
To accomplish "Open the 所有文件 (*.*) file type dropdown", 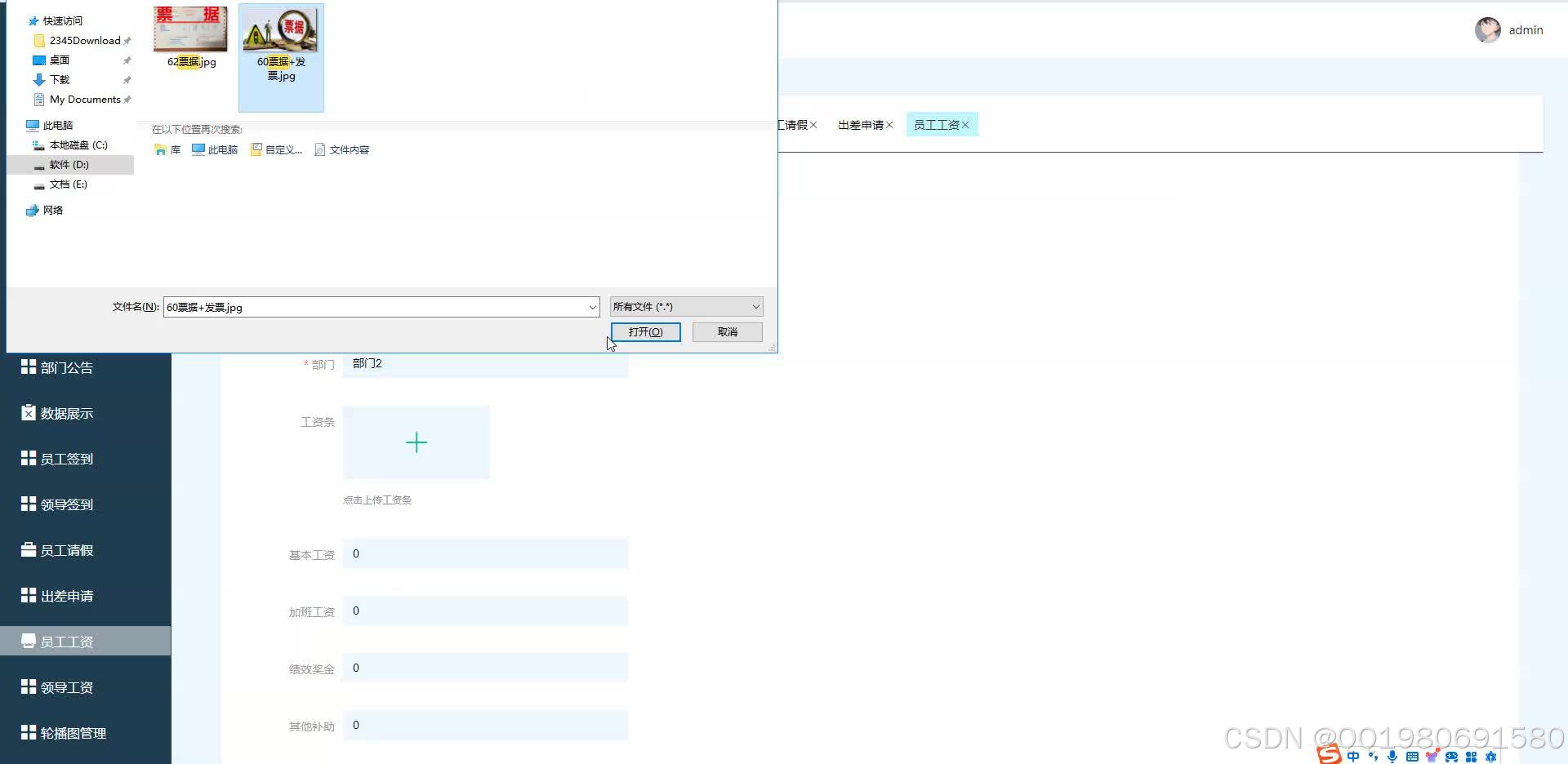I will (x=686, y=306).
